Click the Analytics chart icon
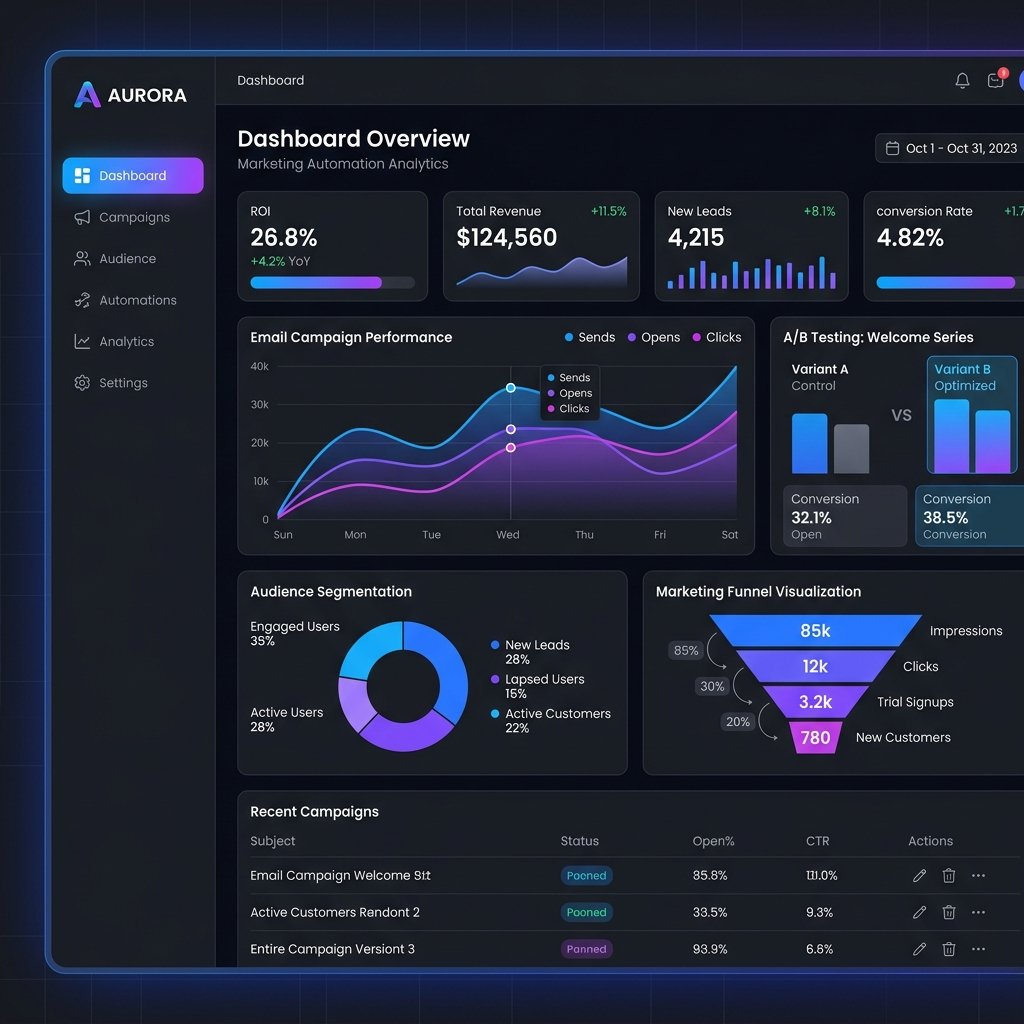Viewport: 1024px width, 1024px height. tap(82, 342)
